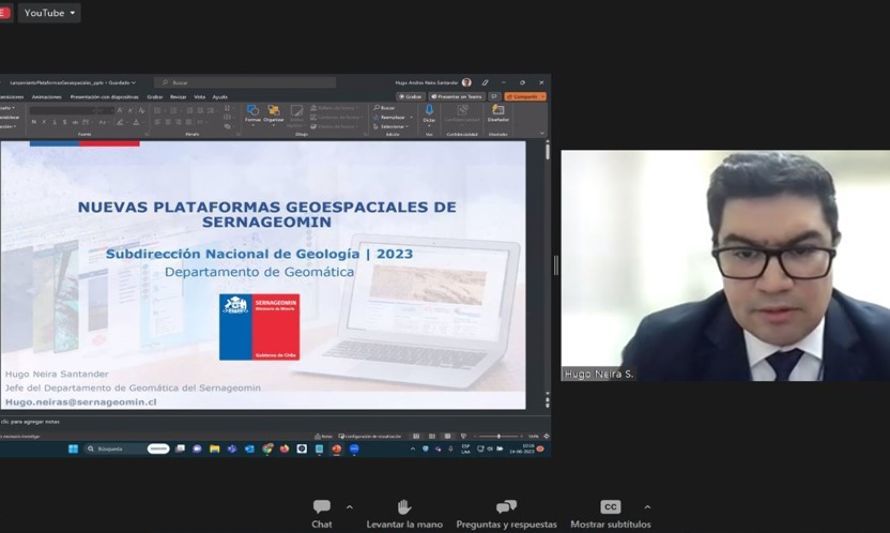Click the PowerPoint Buscar search box

coord(245,83)
